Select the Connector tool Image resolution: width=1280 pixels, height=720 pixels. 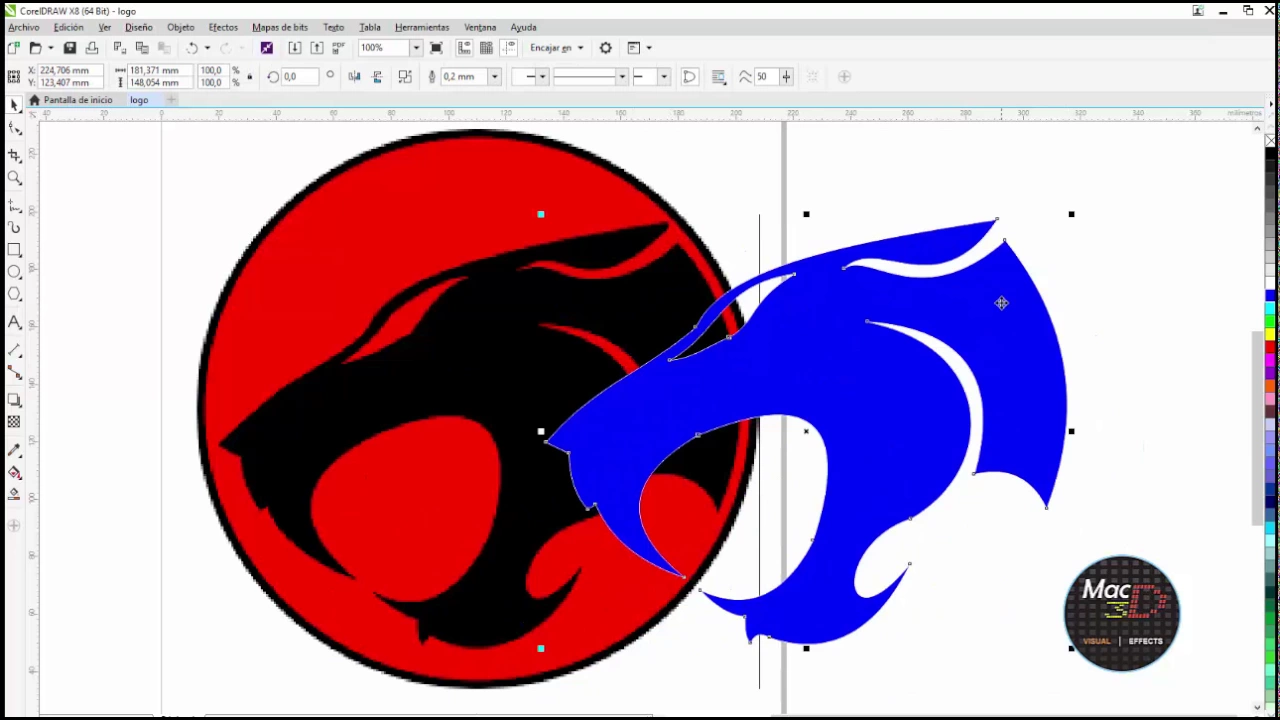(x=14, y=372)
